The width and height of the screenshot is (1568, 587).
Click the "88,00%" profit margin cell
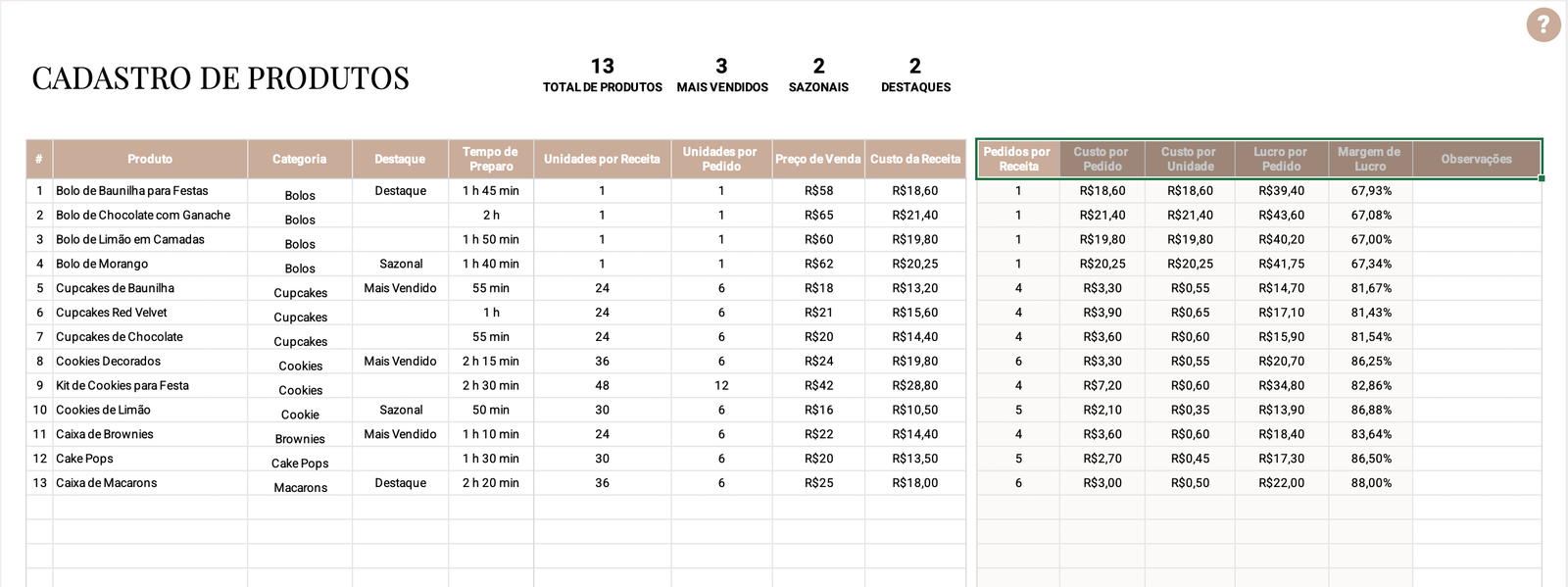coord(1371,483)
